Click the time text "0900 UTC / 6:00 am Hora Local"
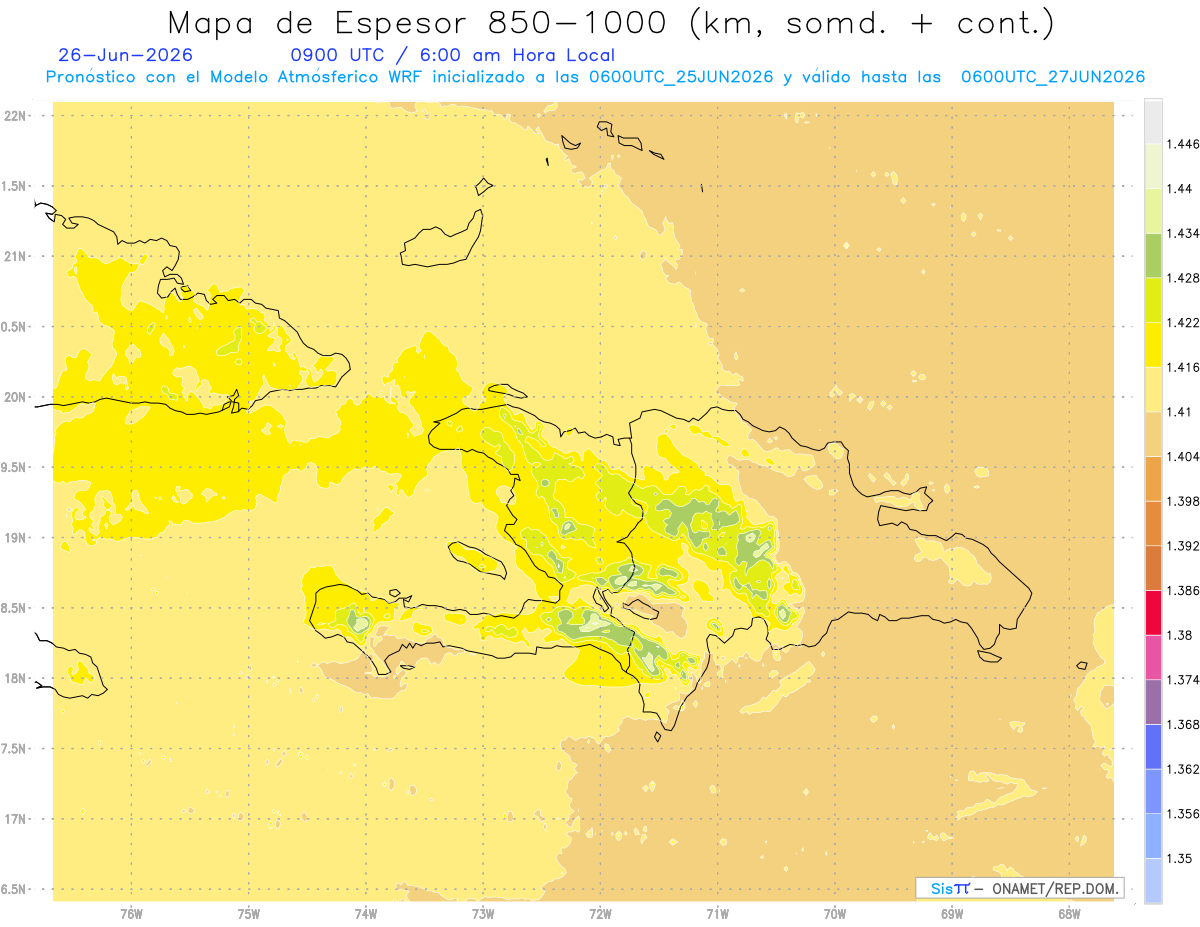 (453, 56)
